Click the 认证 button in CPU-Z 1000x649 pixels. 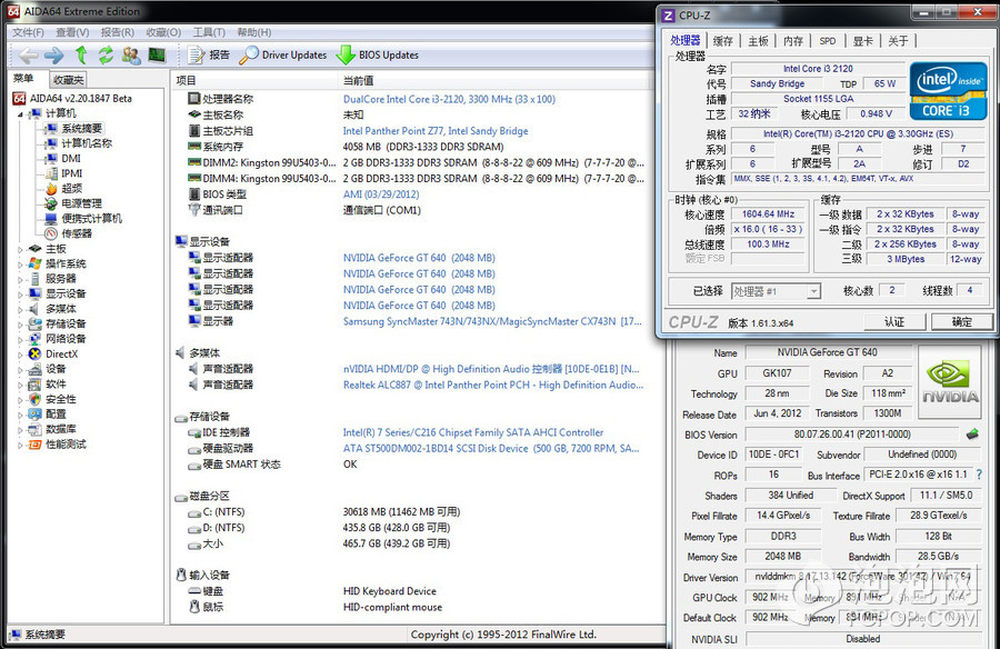tap(895, 322)
